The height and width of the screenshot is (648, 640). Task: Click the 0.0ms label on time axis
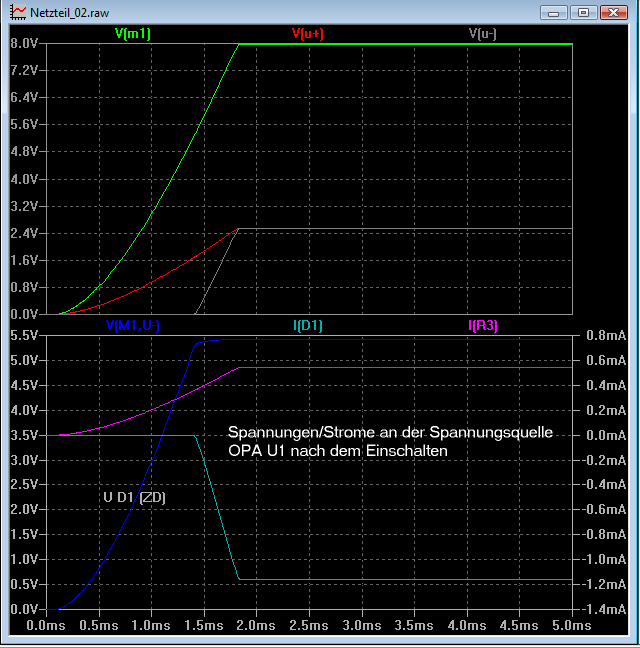coord(46,625)
